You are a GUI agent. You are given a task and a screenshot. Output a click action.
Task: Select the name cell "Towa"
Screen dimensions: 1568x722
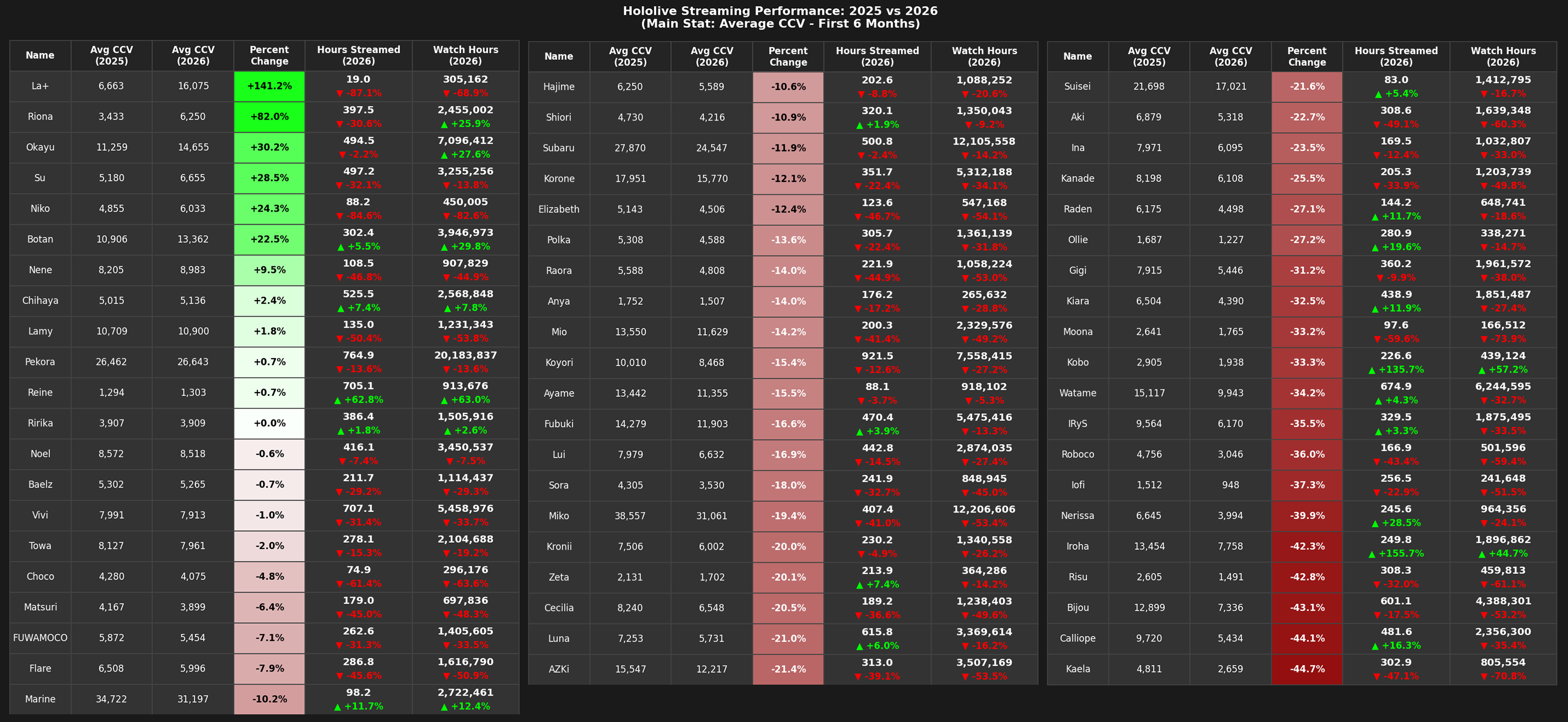(40, 545)
